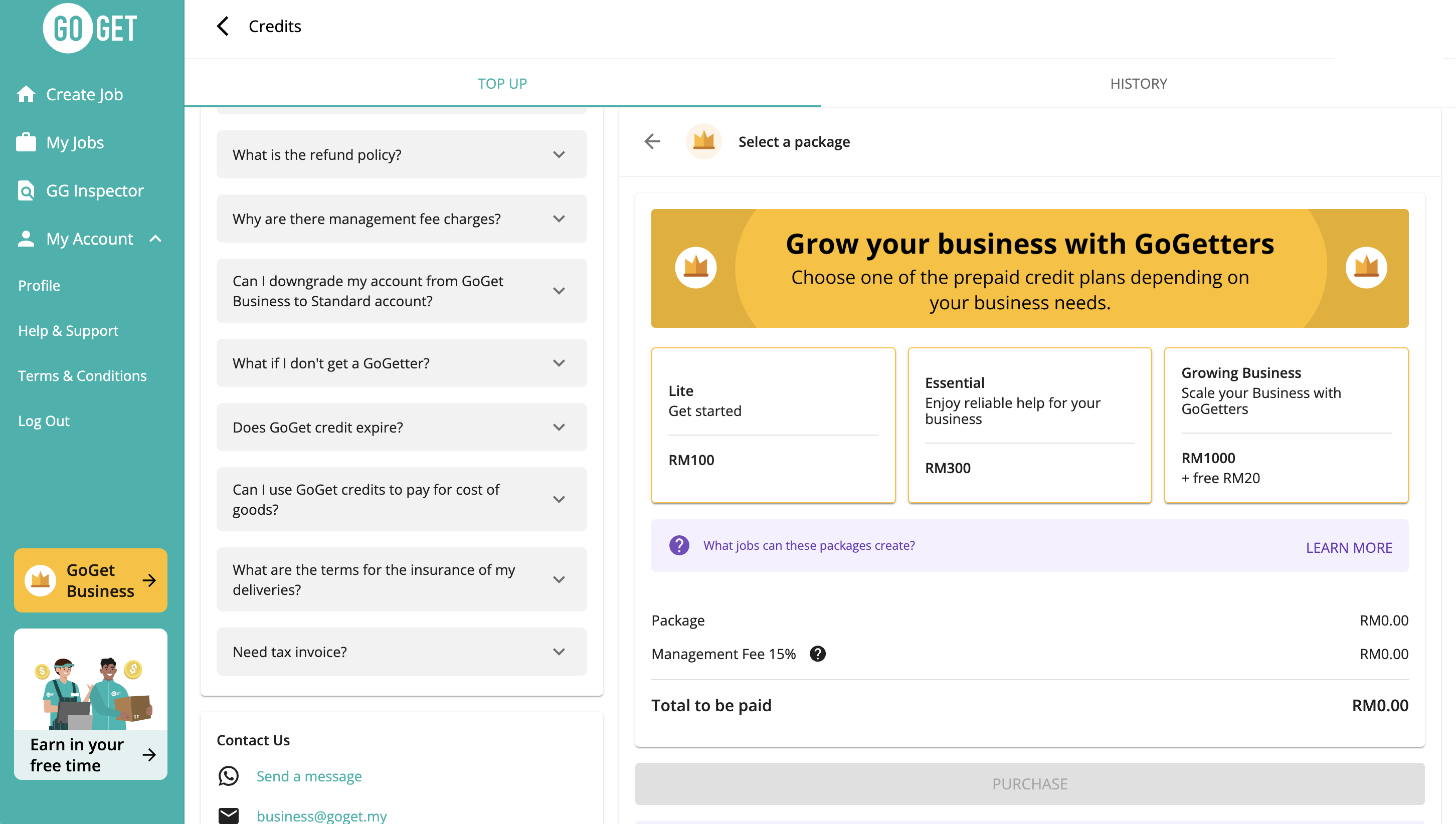Collapse the My Account submenu chevron
Image resolution: width=1456 pixels, height=824 pixels.
coord(155,239)
